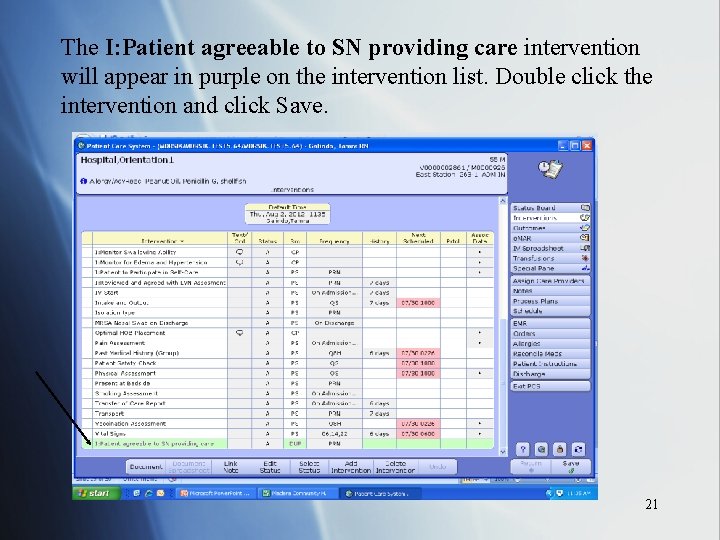Viewport: 720px width, 540px height.
Task: Open Discharge from the sidebar
Action: [551, 374]
